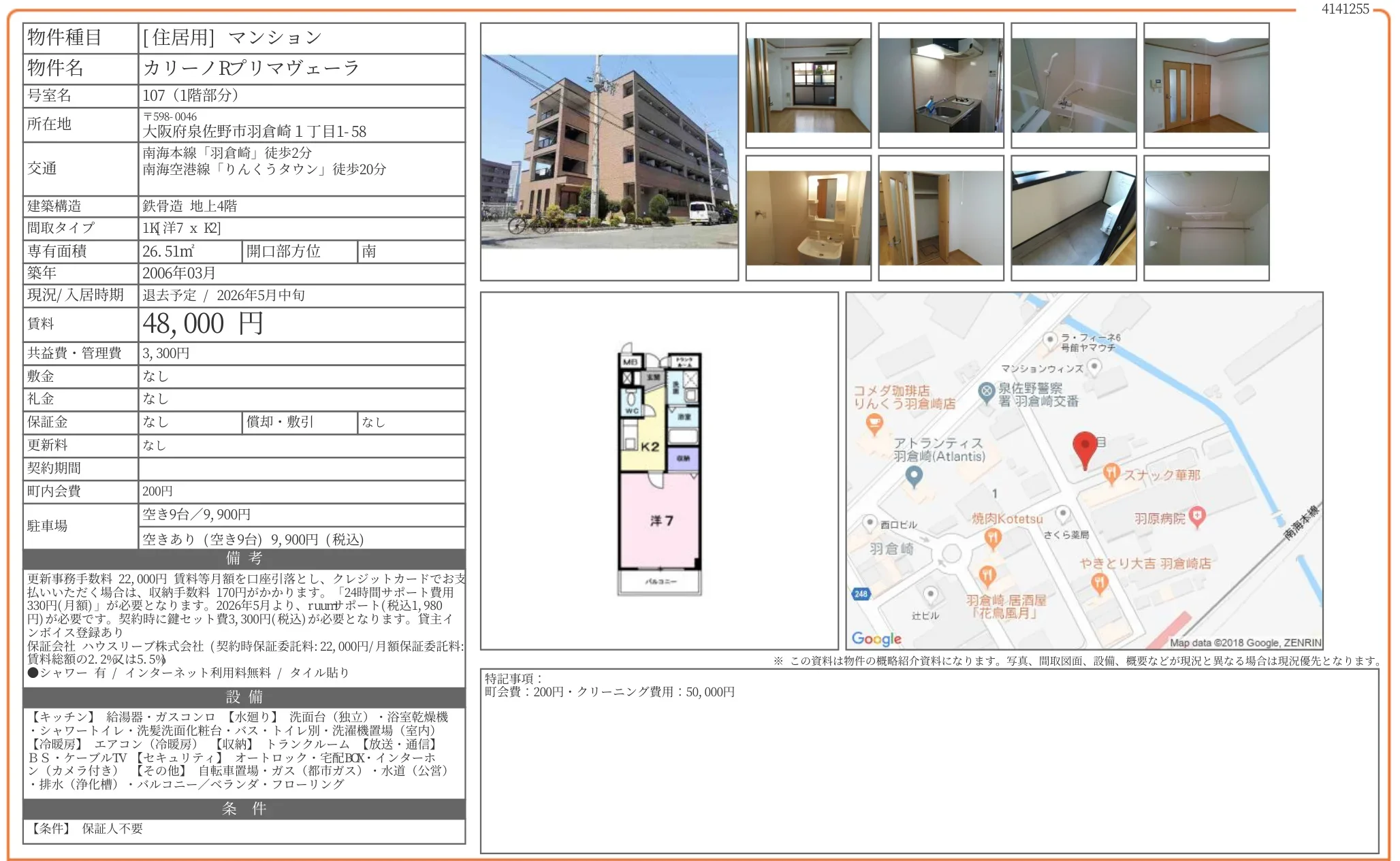Click the Snack Kana restaurant marker

(x=1111, y=473)
